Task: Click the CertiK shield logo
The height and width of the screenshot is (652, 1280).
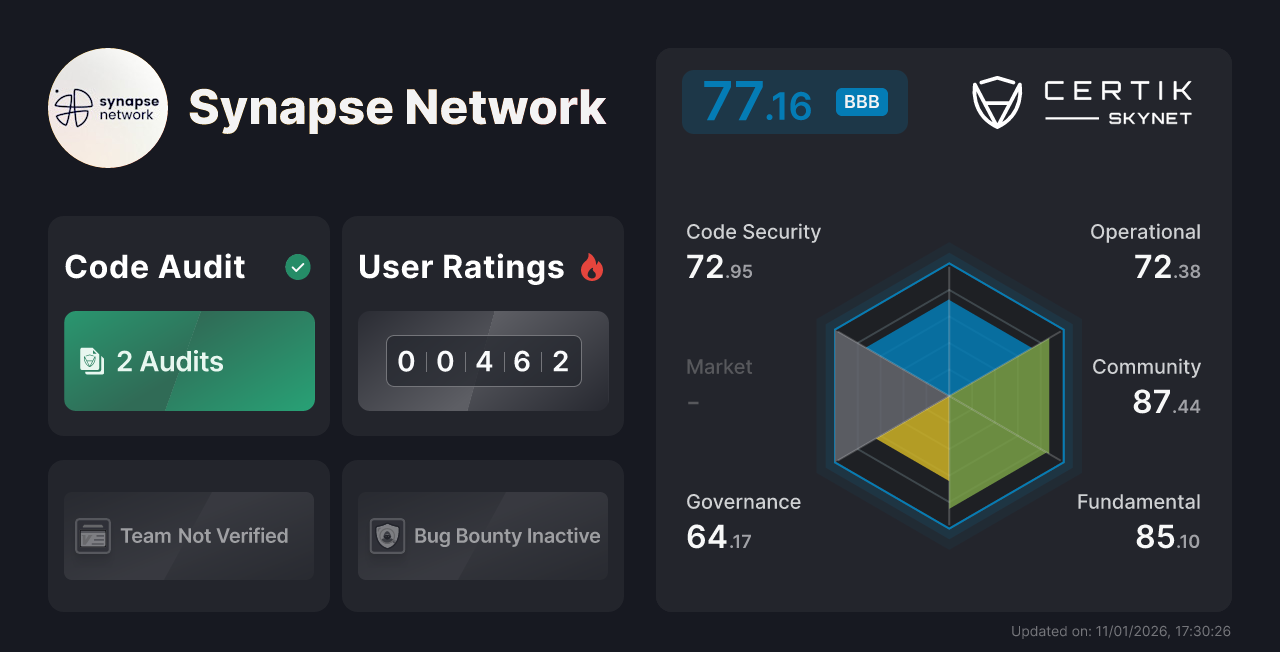Action: coord(996,100)
